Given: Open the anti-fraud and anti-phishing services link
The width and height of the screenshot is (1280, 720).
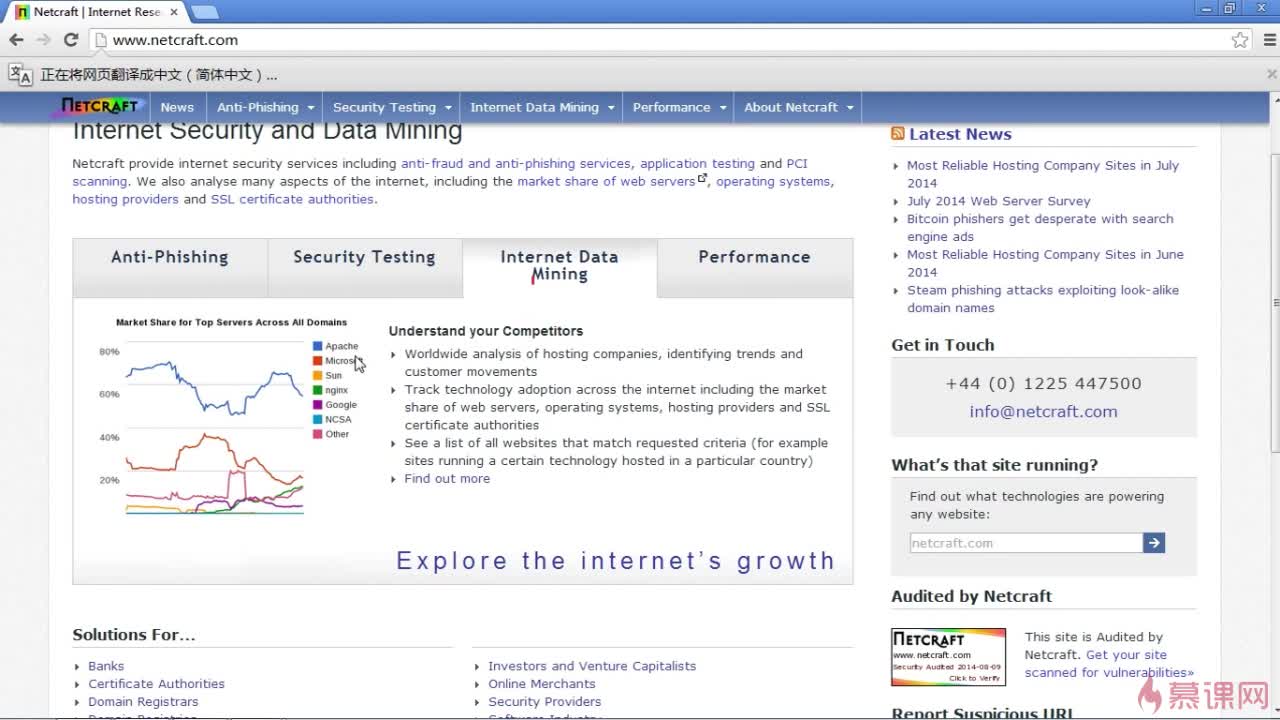Looking at the screenshot, I should (x=516, y=163).
